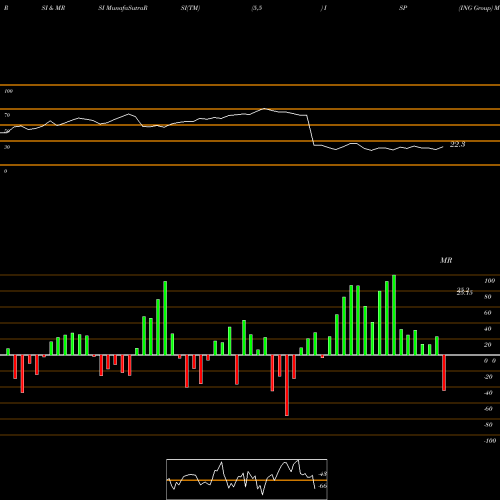The image size is (500, 500).
Task: Click the -66 value in the mini chart
Action: pyautogui.click(x=322, y=486)
